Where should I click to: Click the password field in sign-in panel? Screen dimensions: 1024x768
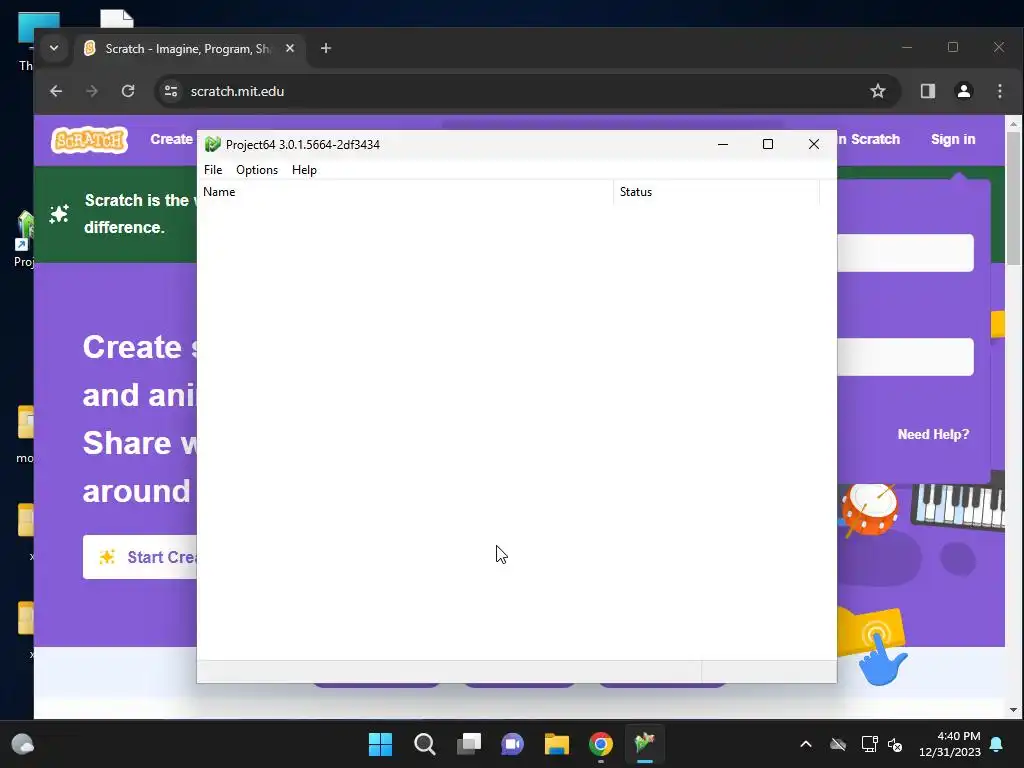click(905, 357)
